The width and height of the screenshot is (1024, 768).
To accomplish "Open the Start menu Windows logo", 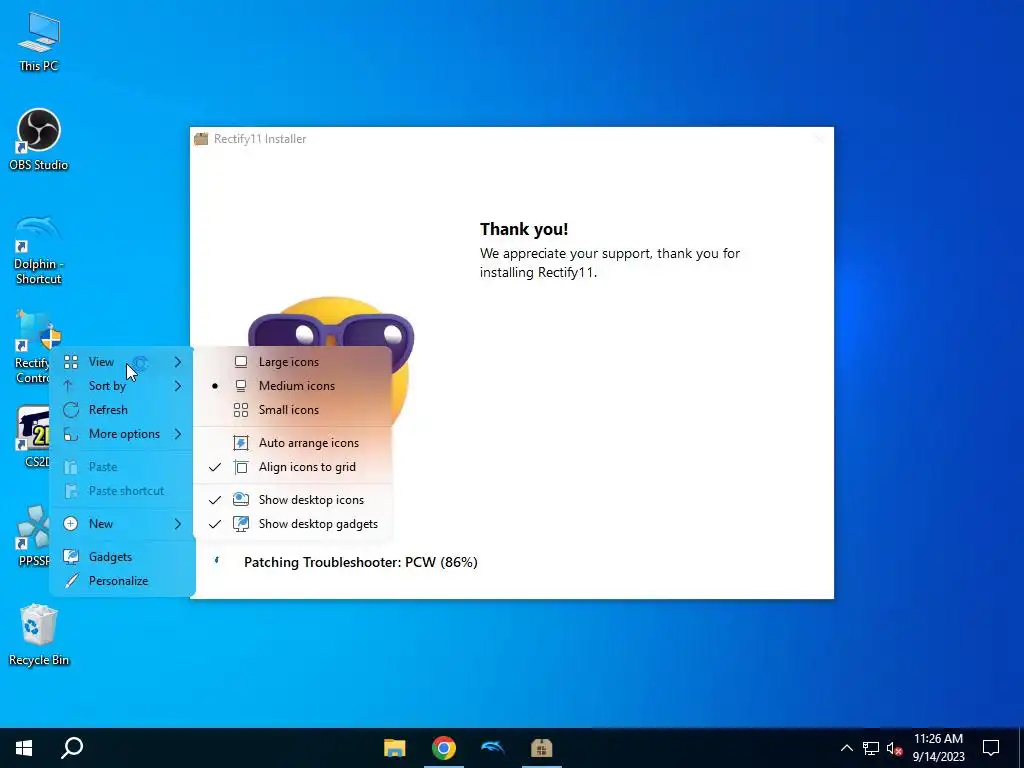I will (24, 748).
